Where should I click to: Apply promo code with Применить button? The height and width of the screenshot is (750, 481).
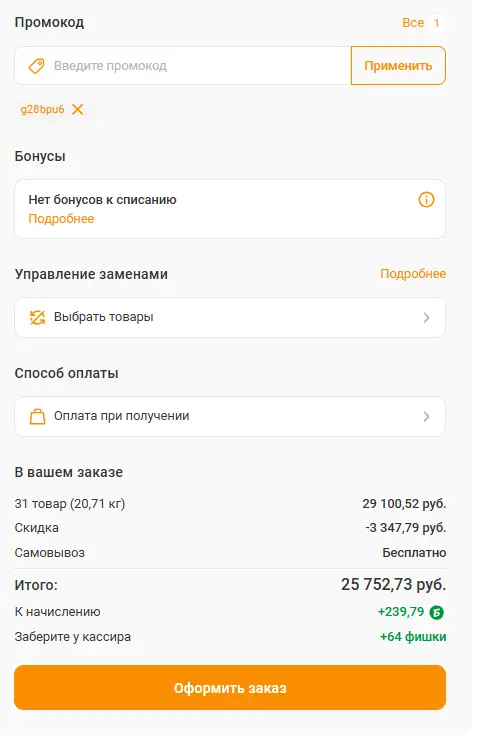(x=398, y=66)
